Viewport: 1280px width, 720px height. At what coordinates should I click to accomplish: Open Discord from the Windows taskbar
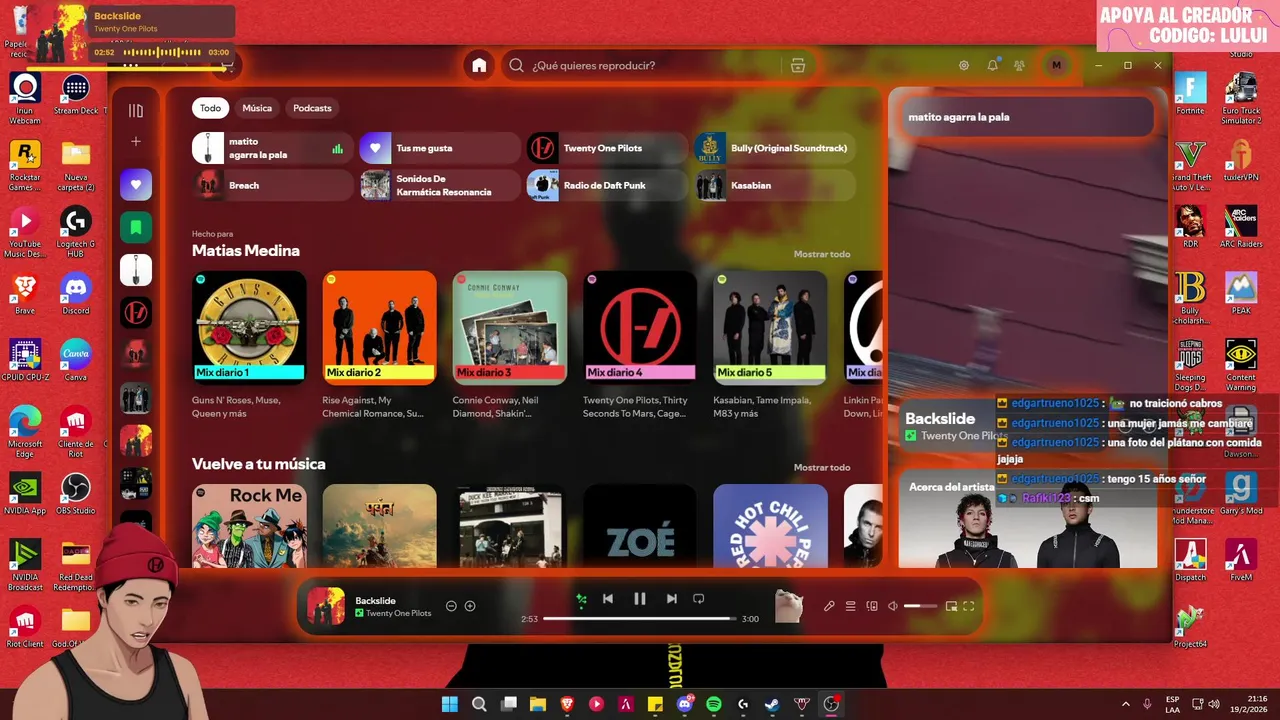pyautogui.click(x=685, y=704)
